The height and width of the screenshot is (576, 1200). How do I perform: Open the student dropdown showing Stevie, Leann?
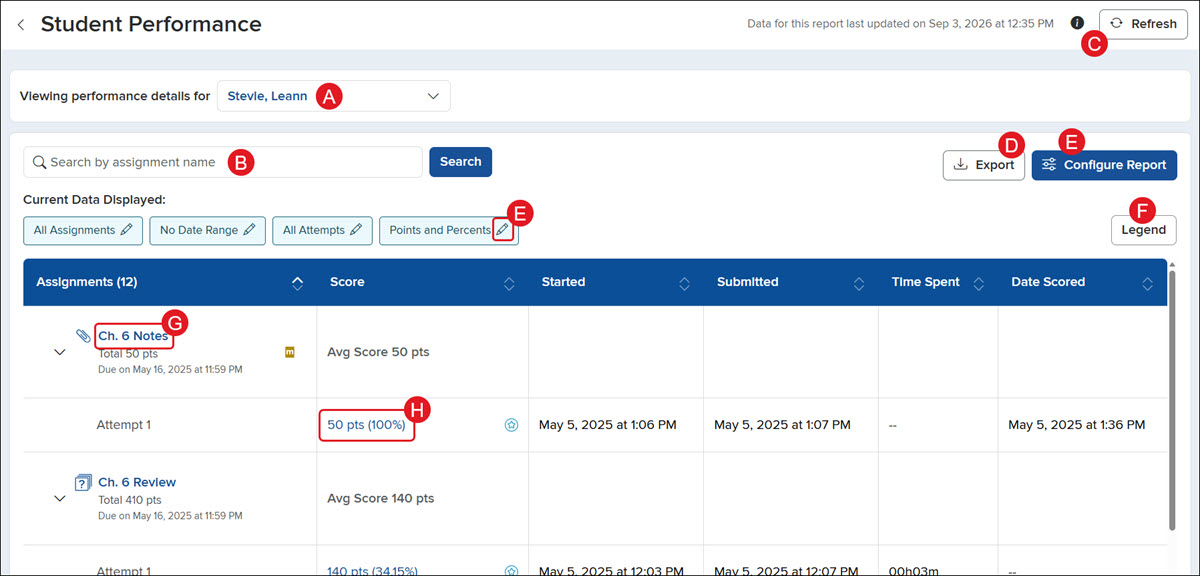[x=334, y=96]
